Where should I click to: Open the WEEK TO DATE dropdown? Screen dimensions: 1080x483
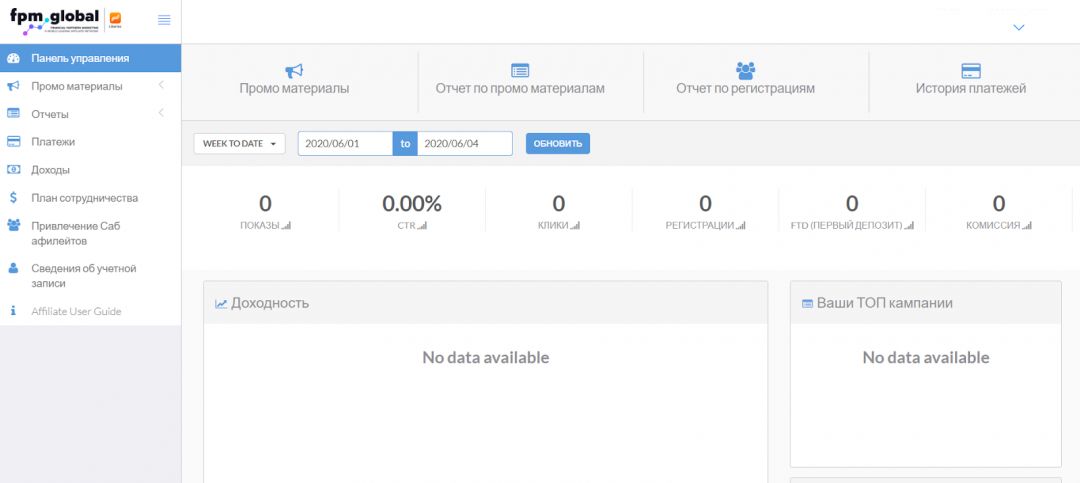(239, 143)
